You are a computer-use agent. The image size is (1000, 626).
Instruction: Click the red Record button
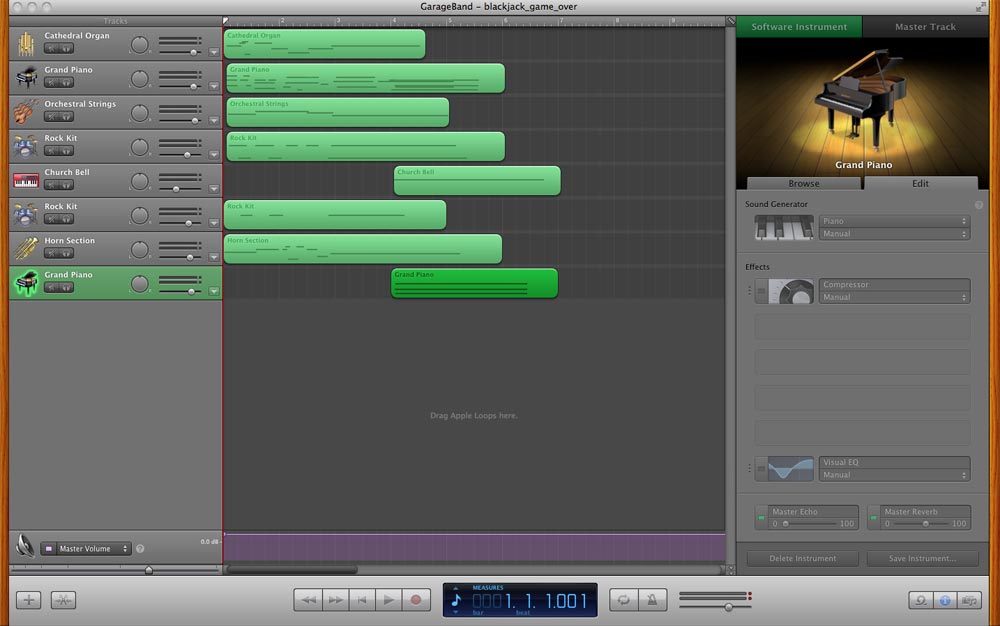tap(416, 600)
